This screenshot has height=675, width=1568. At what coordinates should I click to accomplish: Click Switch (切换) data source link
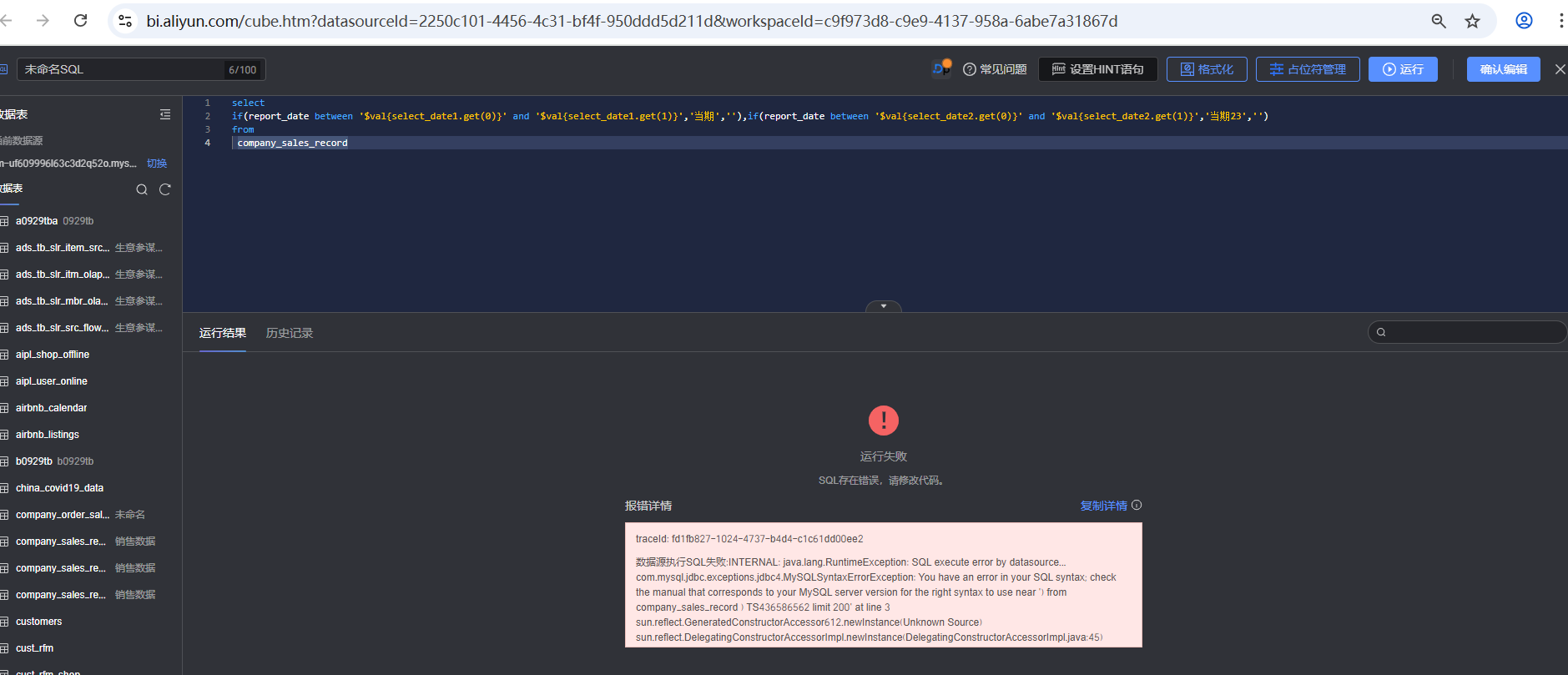[x=157, y=164]
